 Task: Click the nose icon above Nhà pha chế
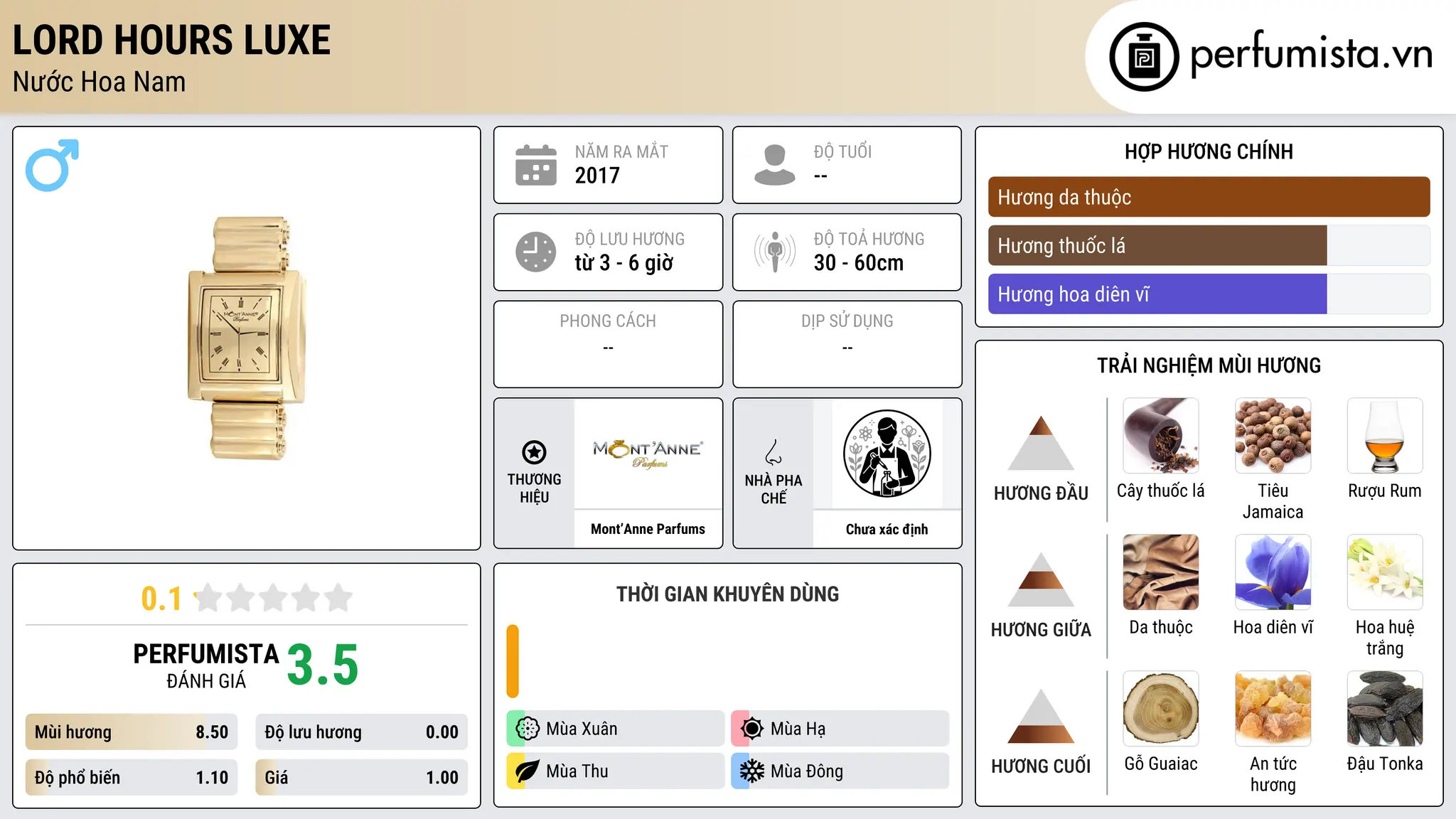tap(773, 452)
